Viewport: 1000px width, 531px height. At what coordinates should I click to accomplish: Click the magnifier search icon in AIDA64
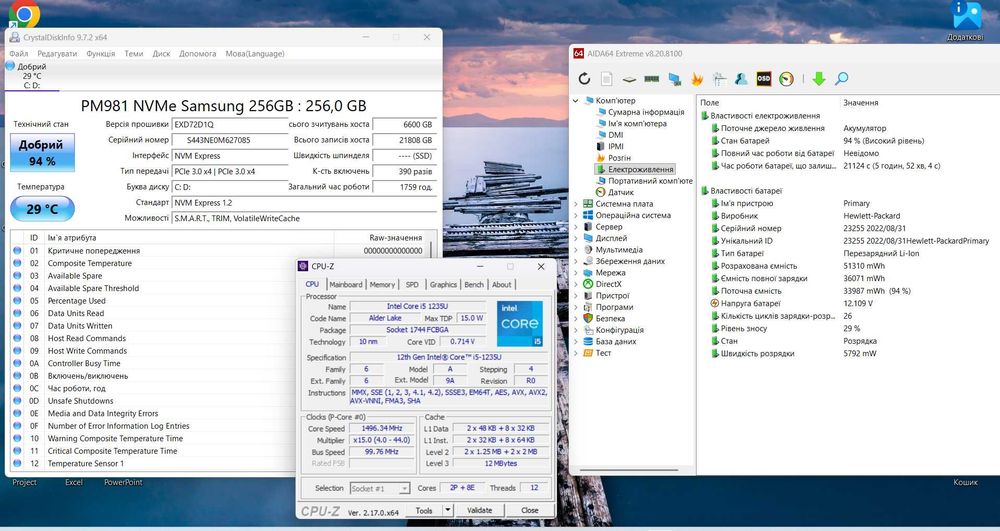842,78
